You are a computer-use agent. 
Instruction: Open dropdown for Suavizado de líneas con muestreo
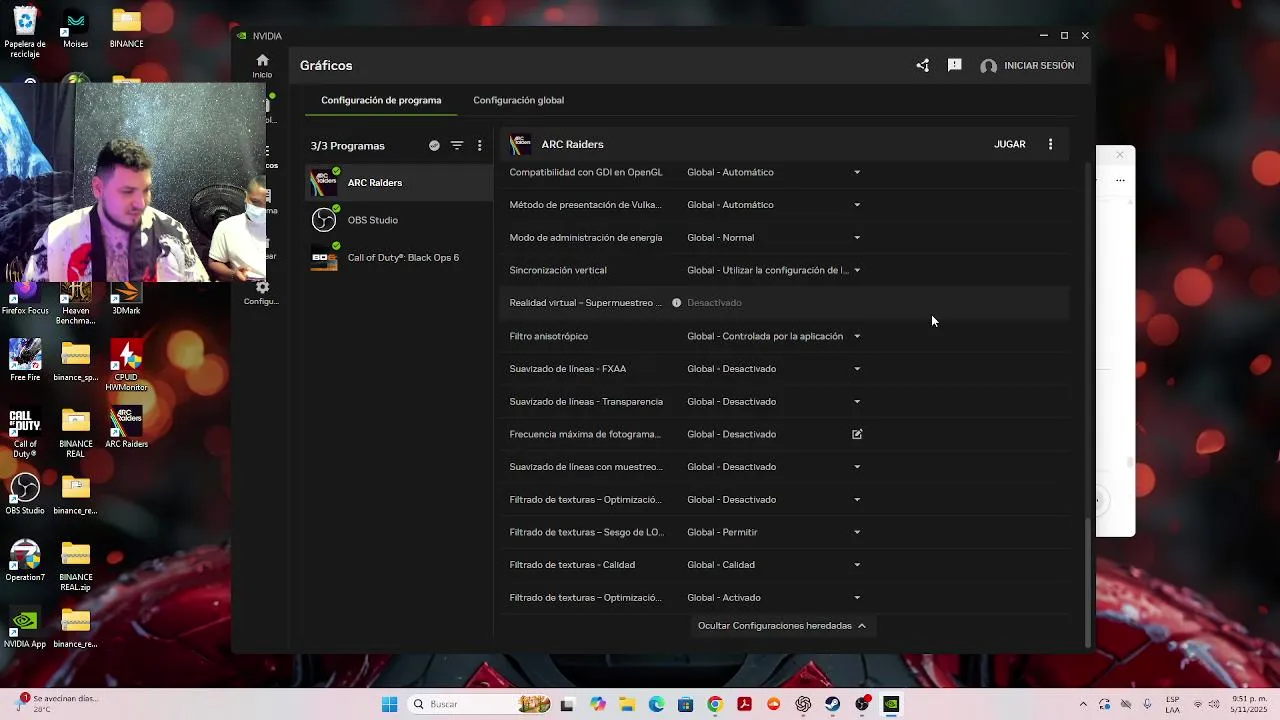(857, 467)
